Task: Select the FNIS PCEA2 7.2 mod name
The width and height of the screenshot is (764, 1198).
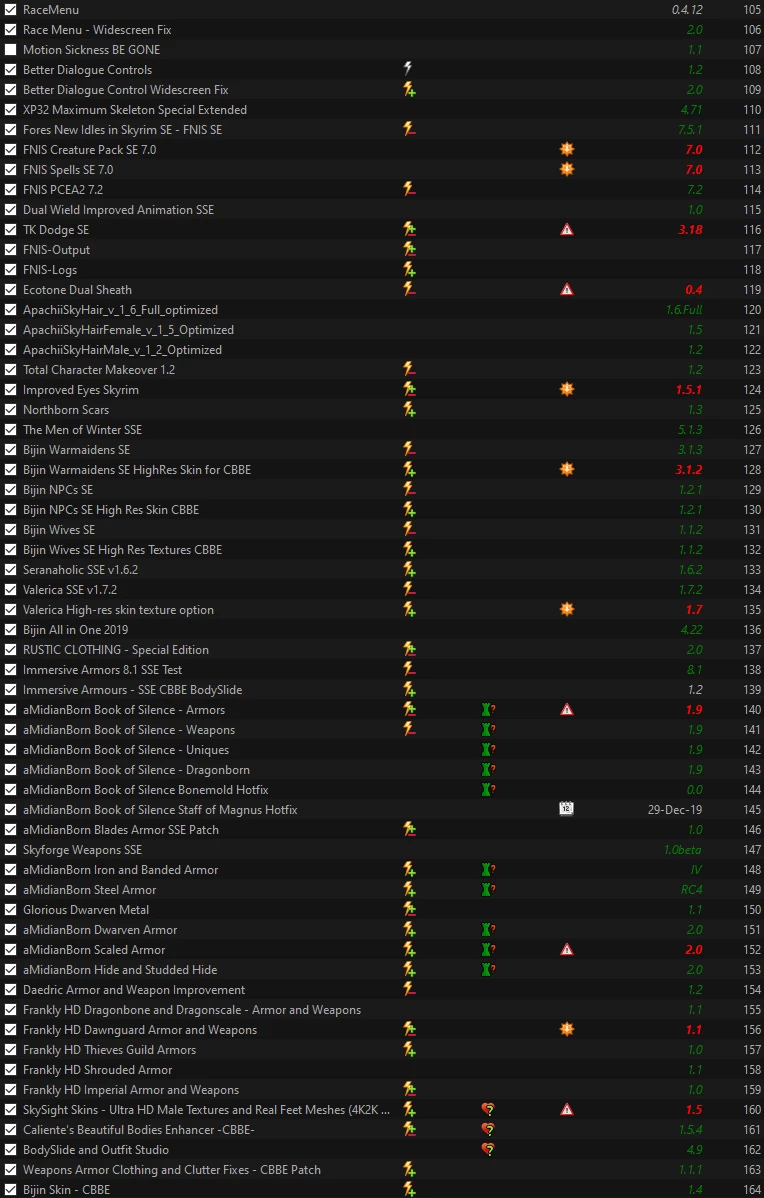Action: tap(63, 189)
